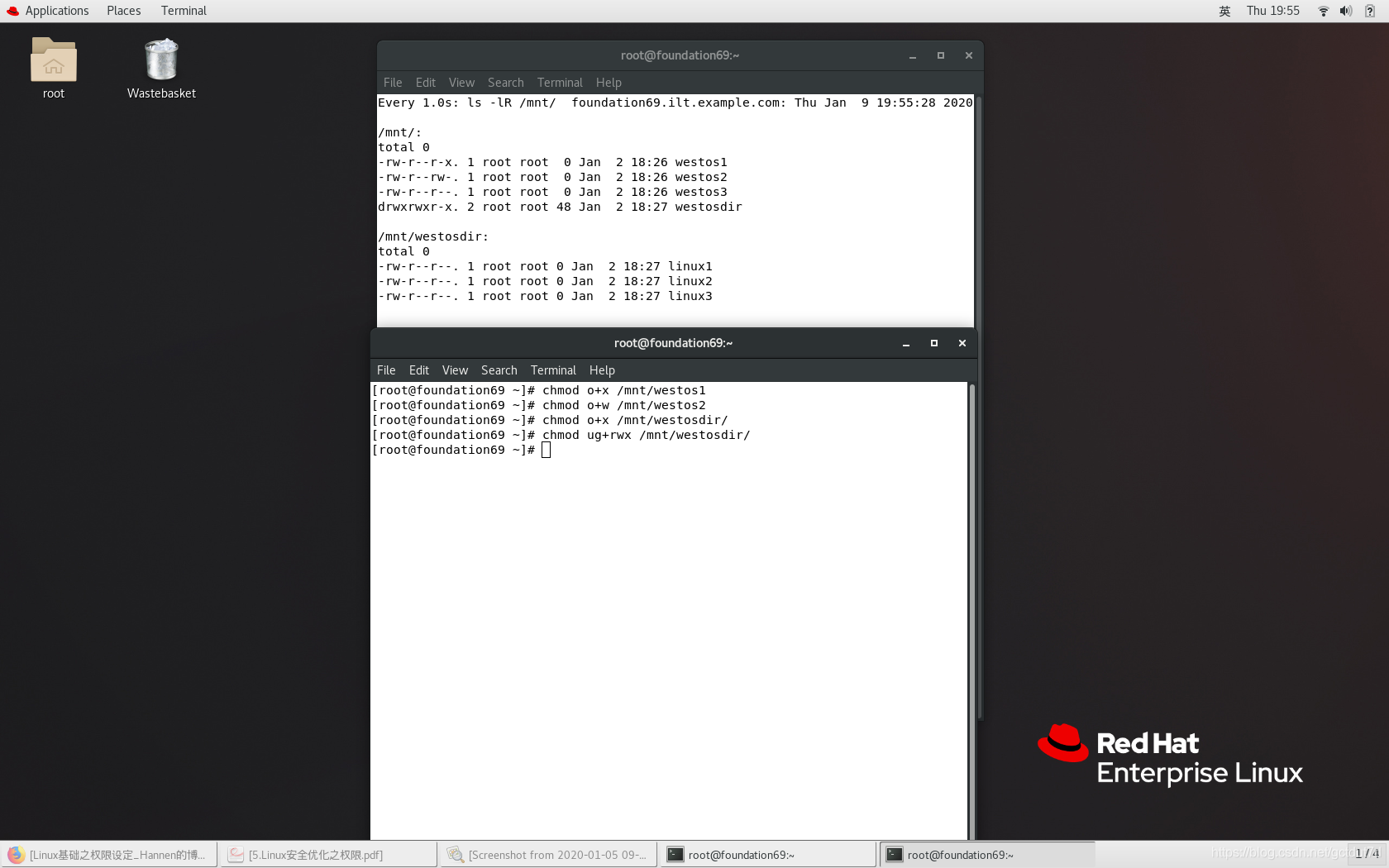Open the Terminal app menu in top bar
Viewport: 1389px width, 868px height.
184,11
